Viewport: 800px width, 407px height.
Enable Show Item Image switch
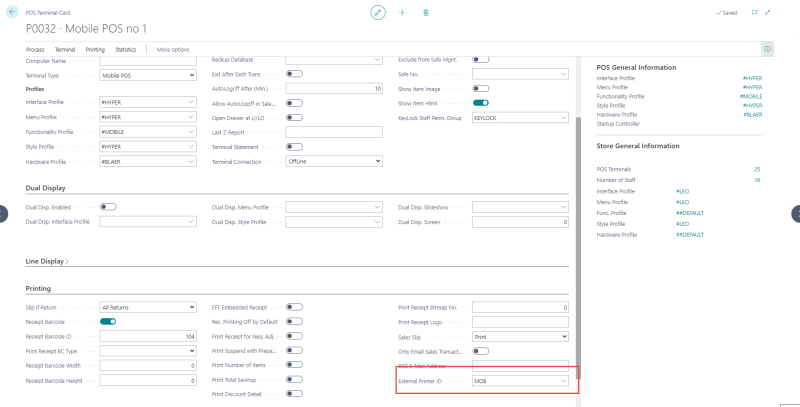[x=481, y=89]
